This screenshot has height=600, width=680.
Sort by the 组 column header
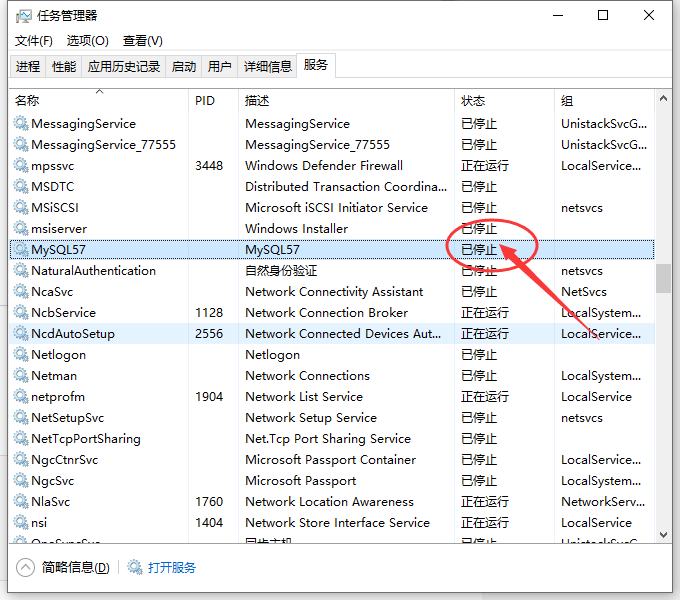point(604,101)
